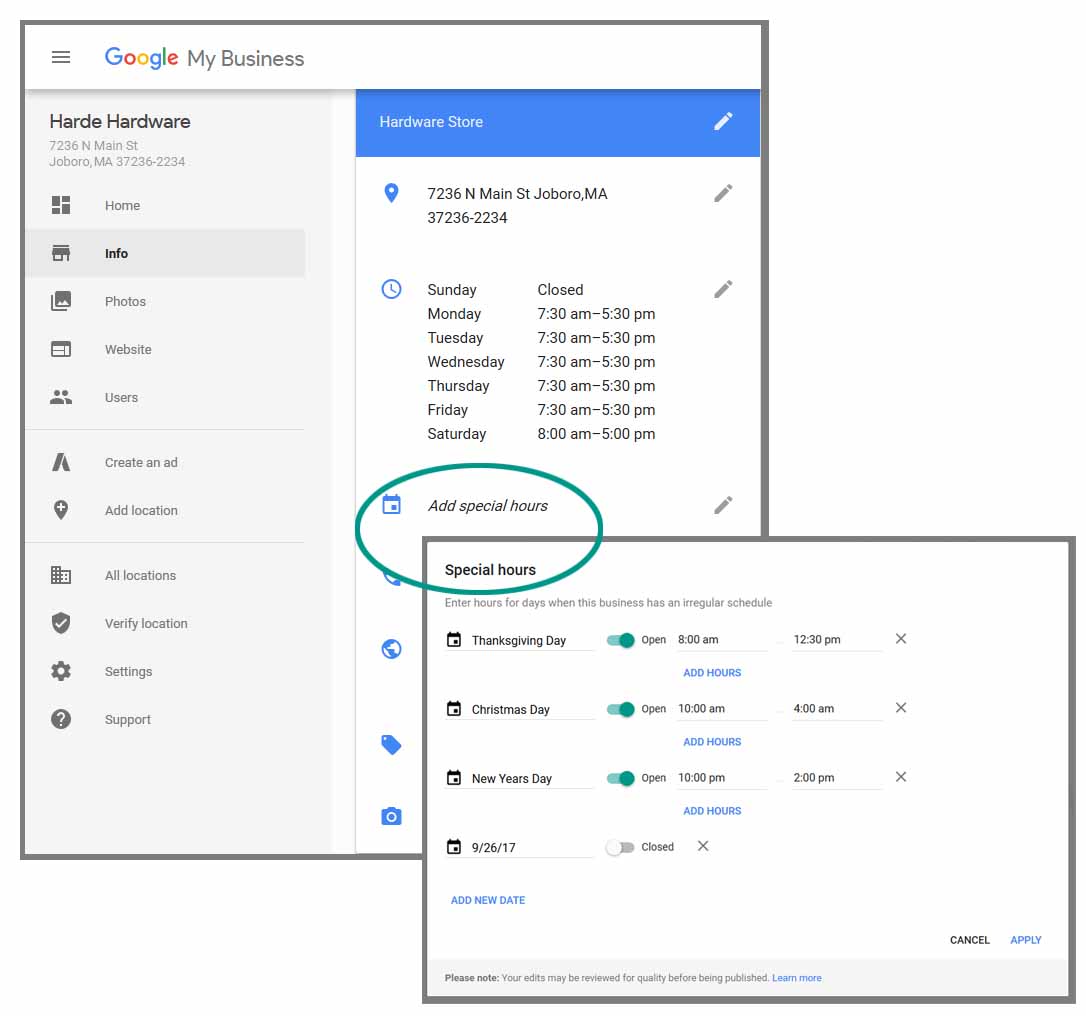Click the blue tag attributes icon

tap(391, 745)
